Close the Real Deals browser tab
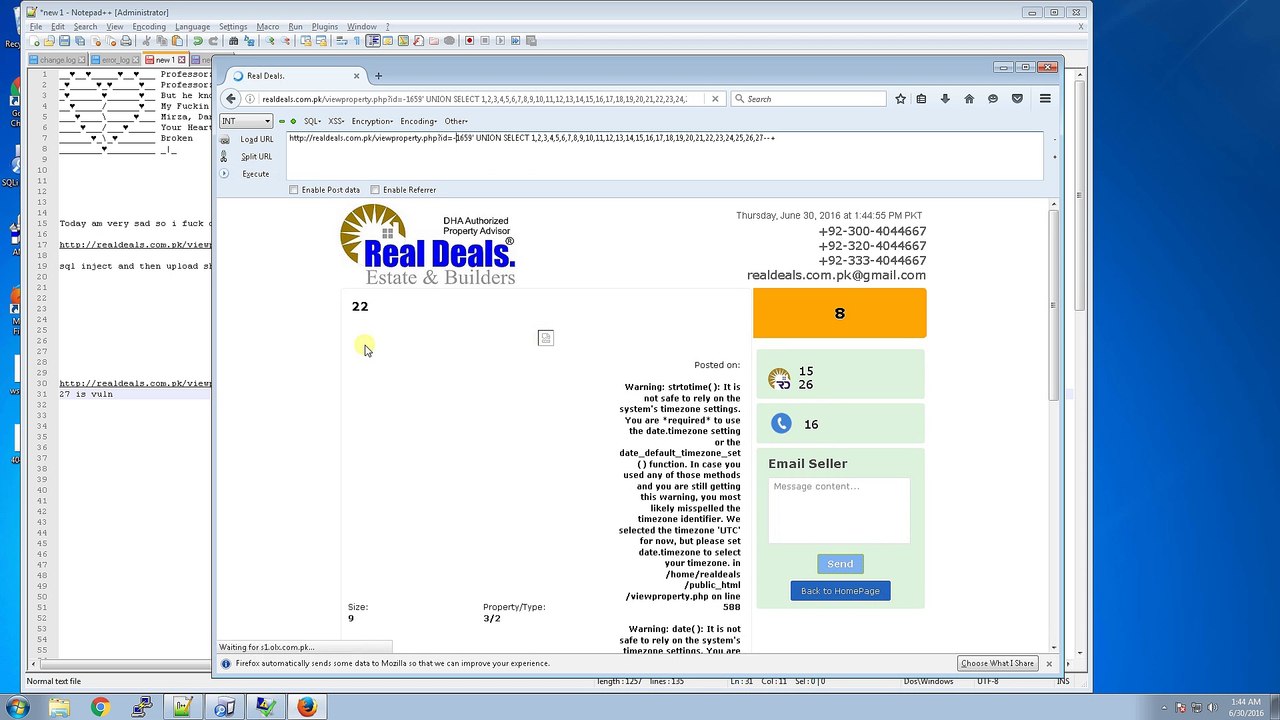Image resolution: width=1280 pixels, height=720 pixels. [356, 76]
